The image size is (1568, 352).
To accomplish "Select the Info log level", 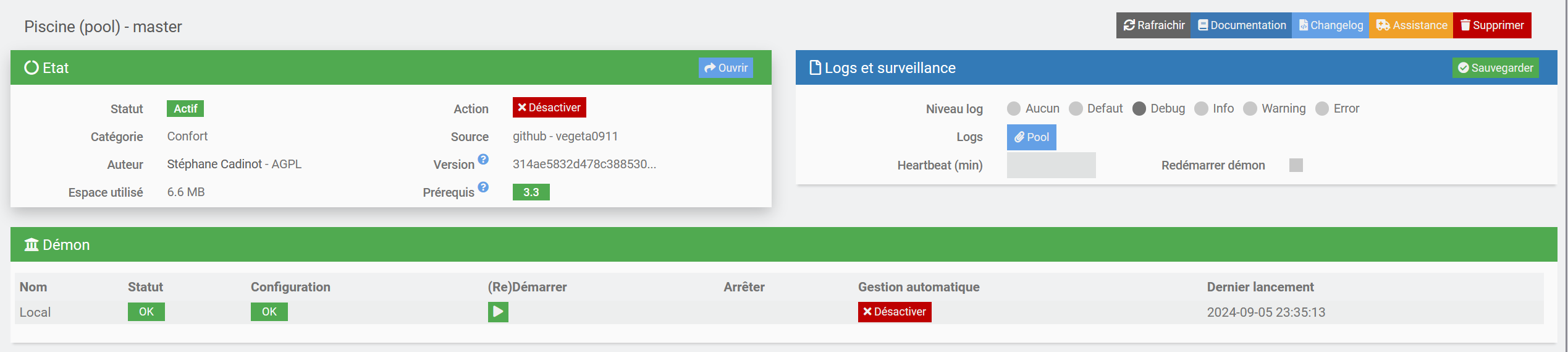I will tap(1201, 109).
